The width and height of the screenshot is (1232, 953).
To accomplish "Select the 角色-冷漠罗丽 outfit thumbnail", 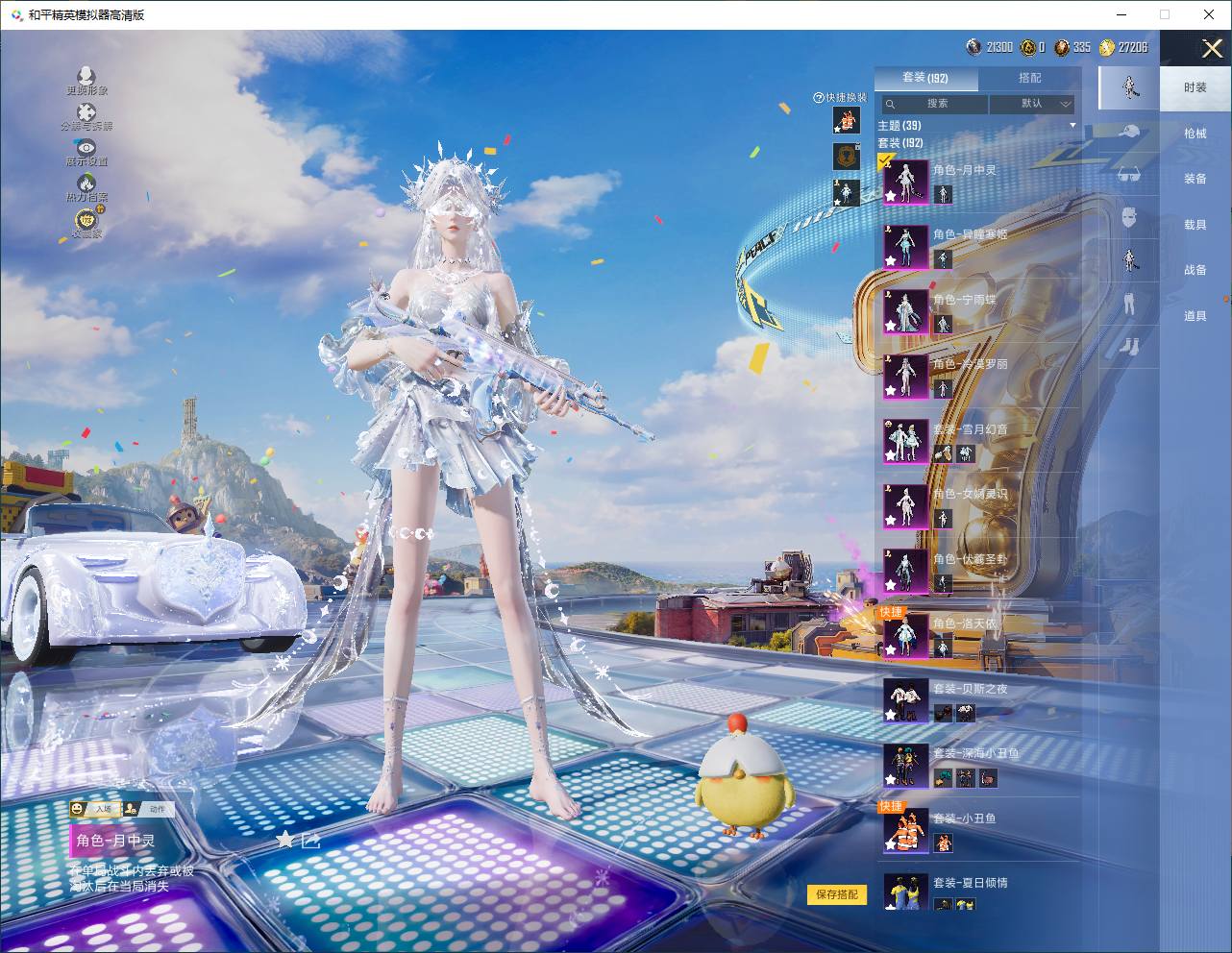I will (905, 377).
